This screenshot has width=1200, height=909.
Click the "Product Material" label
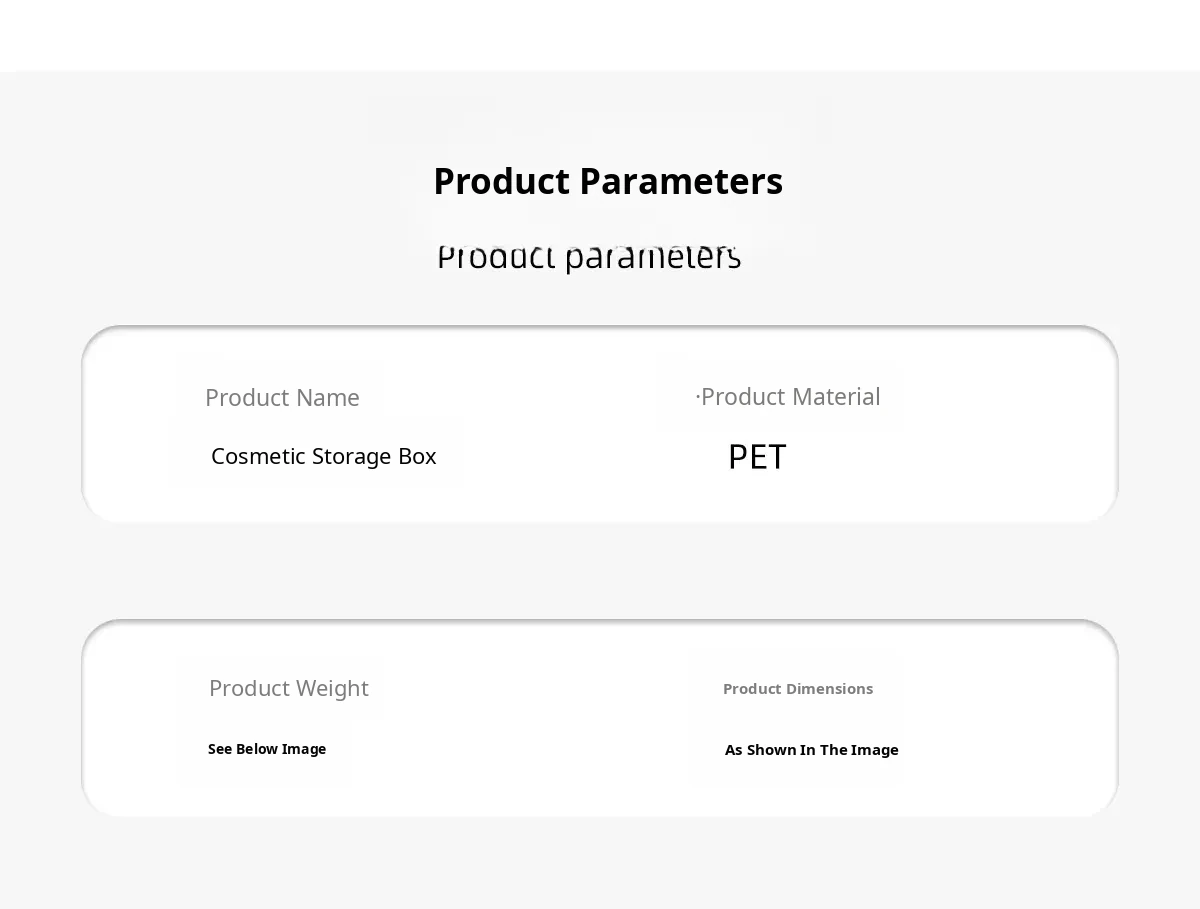(x=790, y=397)
